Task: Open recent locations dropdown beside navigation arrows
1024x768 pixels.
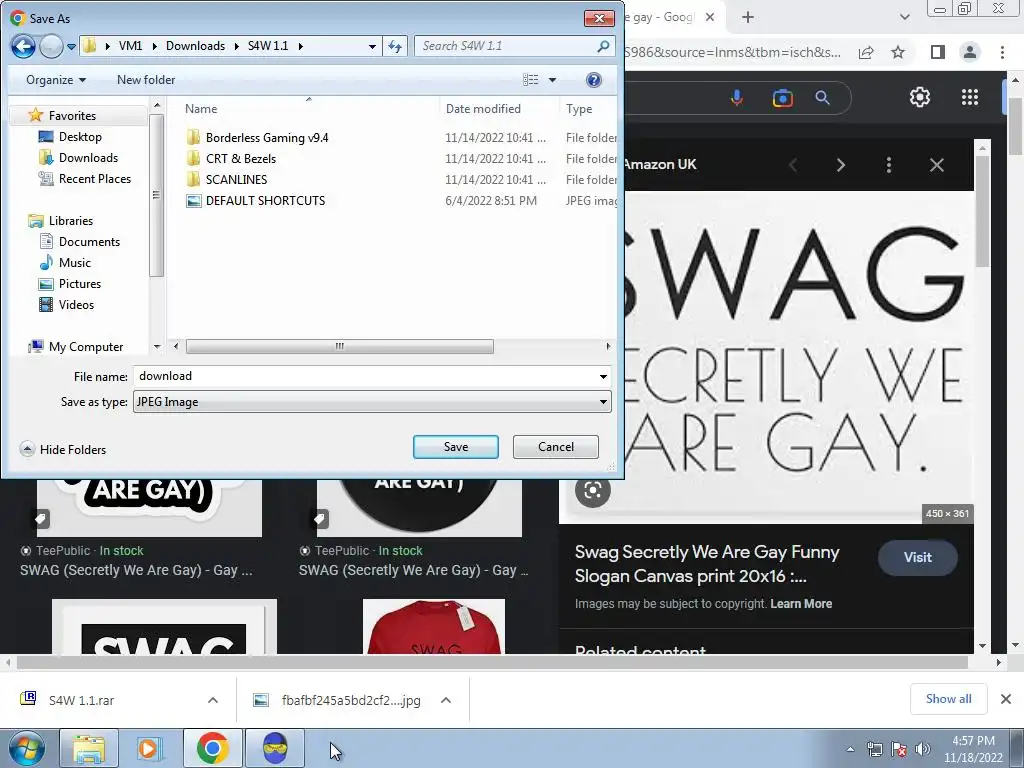Action: tap(71, 46)
